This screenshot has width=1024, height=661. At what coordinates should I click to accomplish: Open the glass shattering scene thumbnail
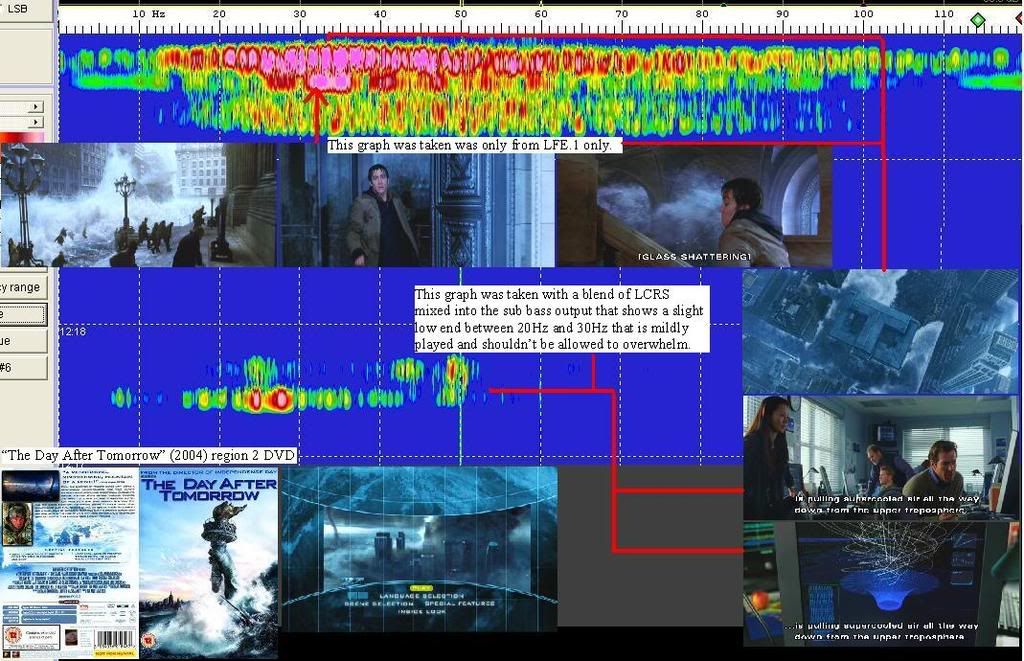tap(694, 206)
